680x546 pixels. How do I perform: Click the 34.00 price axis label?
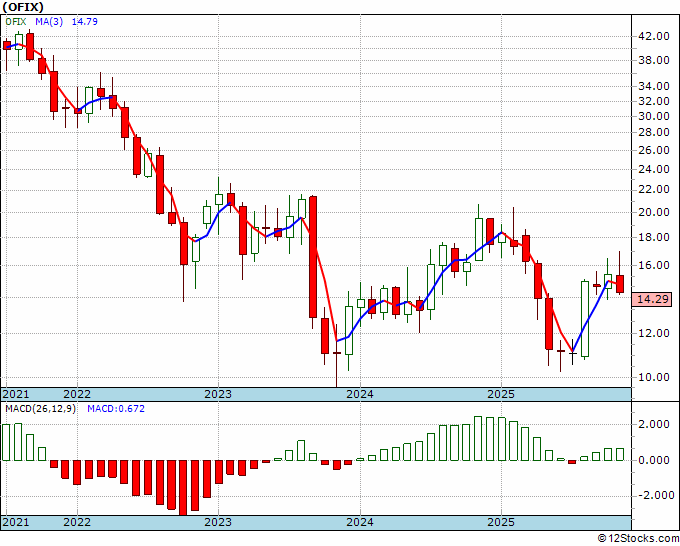click(x=654, y=86)
